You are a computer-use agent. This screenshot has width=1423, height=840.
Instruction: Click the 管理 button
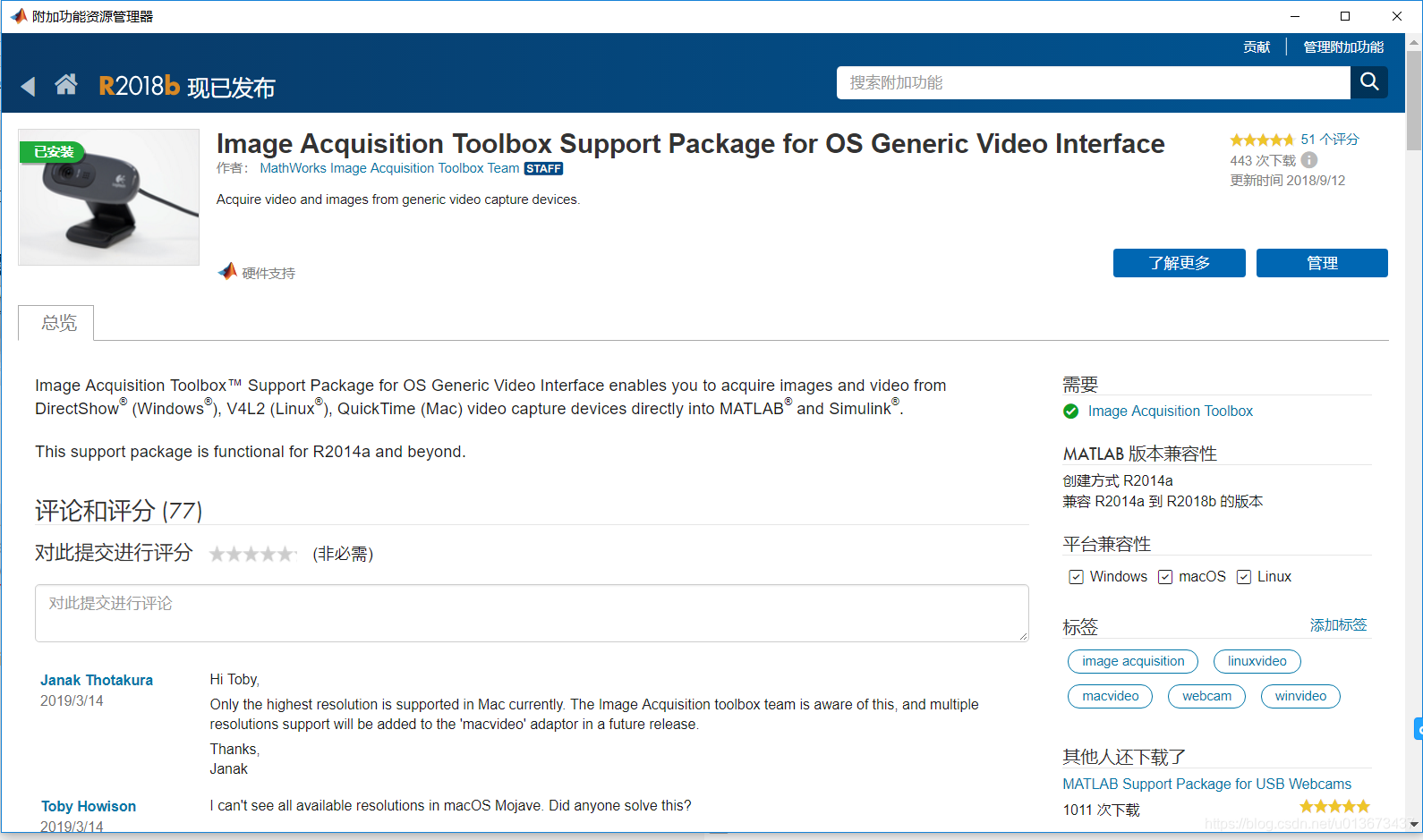tap(1322, 263)
